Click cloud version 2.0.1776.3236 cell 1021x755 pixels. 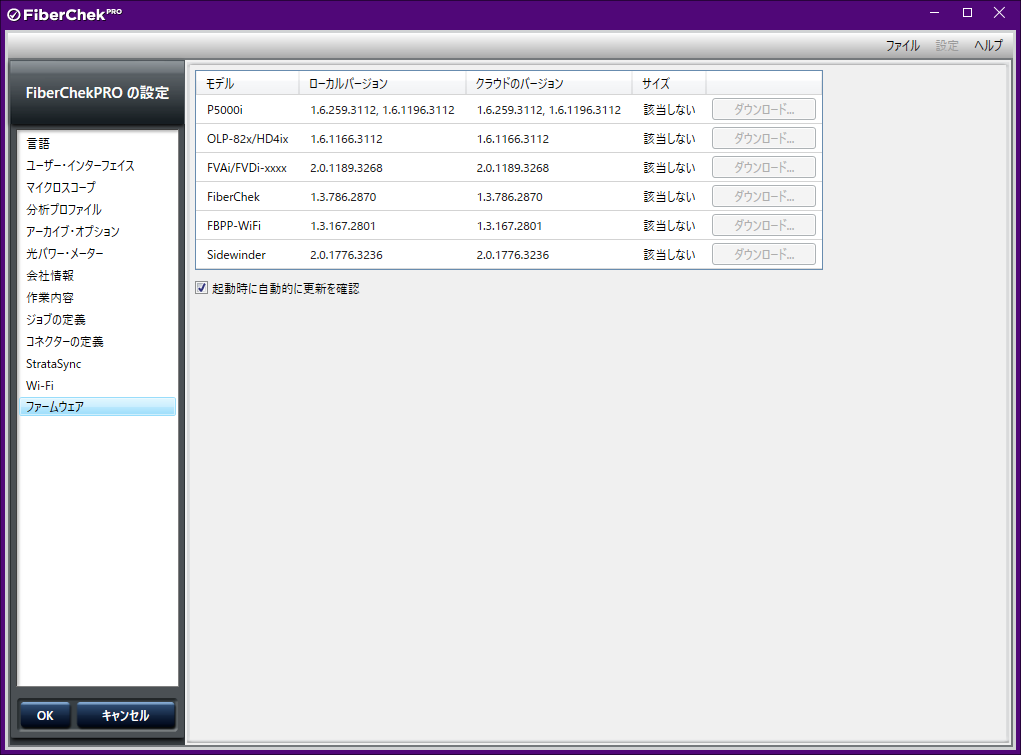pos(512,255)
